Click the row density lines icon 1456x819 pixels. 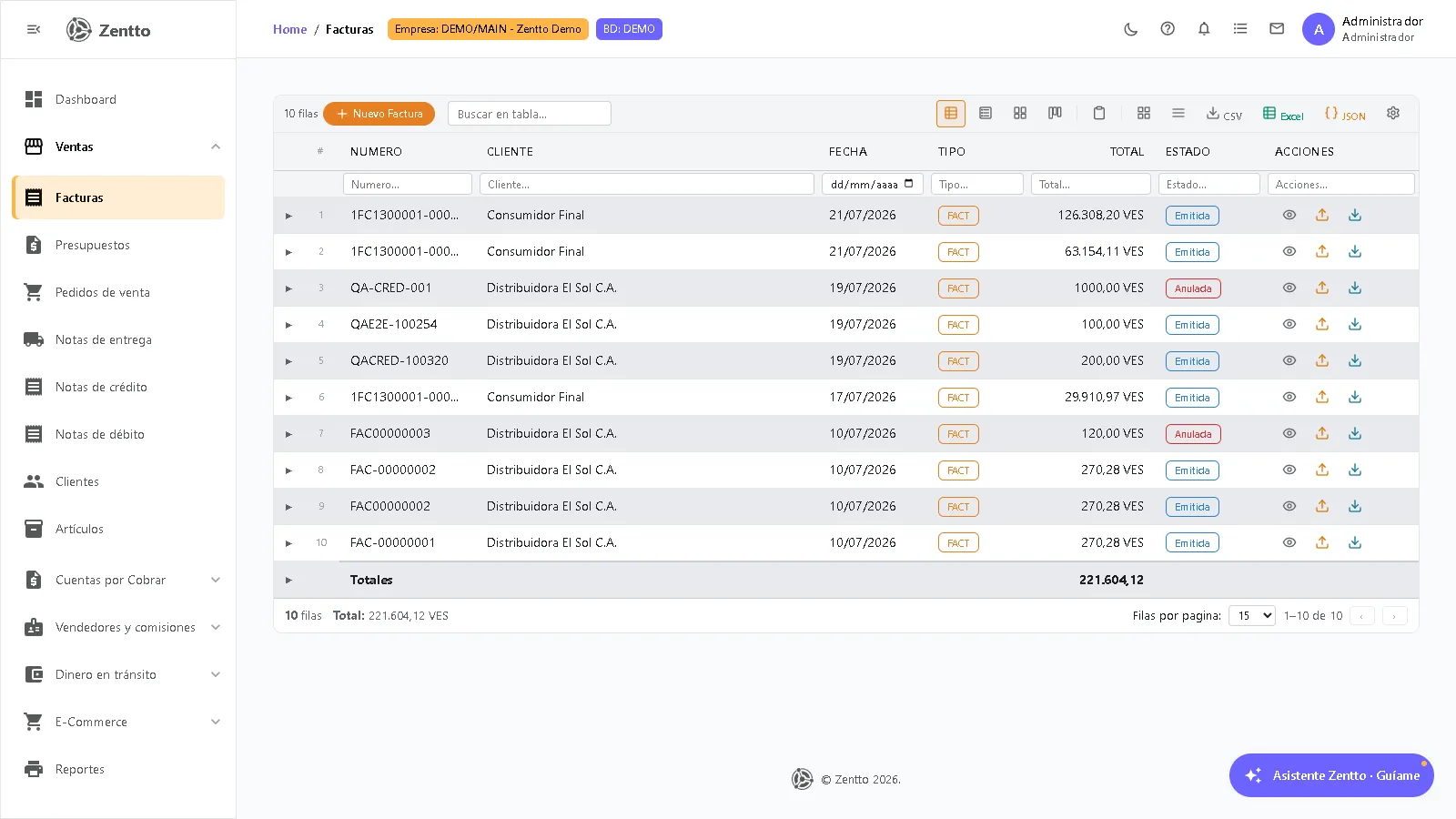(x=1178, y=114)
